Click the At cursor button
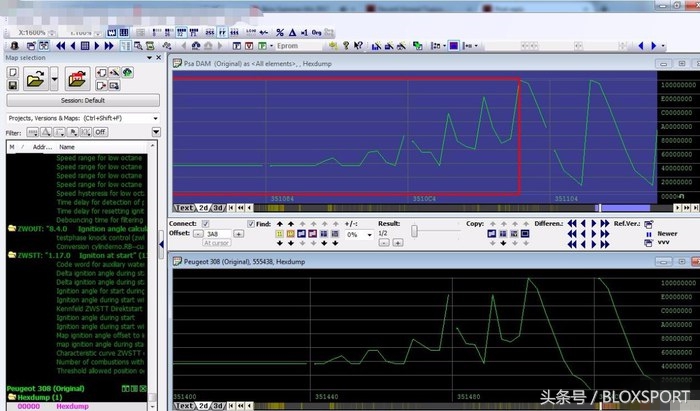 pos(216,243)
